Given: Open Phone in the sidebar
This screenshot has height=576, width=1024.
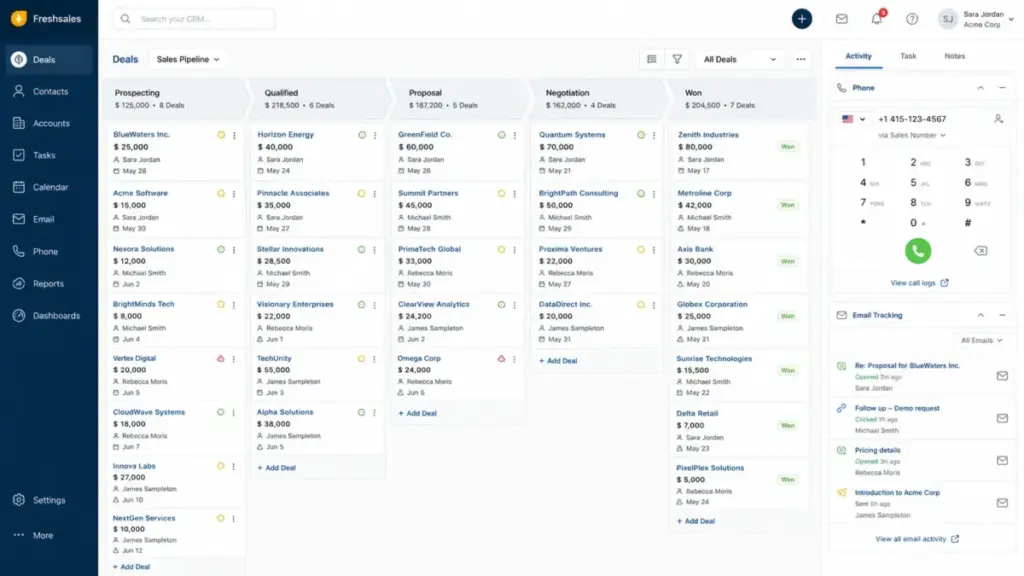Looking at the screenshot, I should [x=49, y=251].
